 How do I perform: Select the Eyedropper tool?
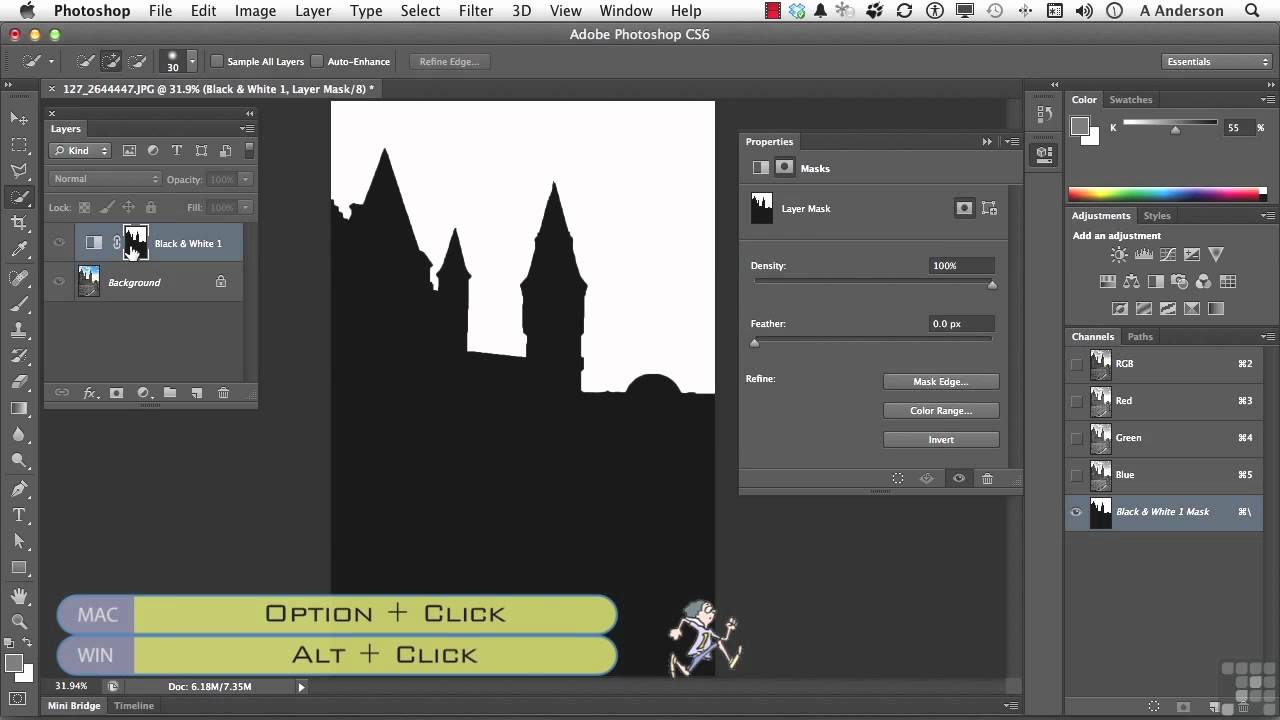pyautogui.click(x=19, y=249)
